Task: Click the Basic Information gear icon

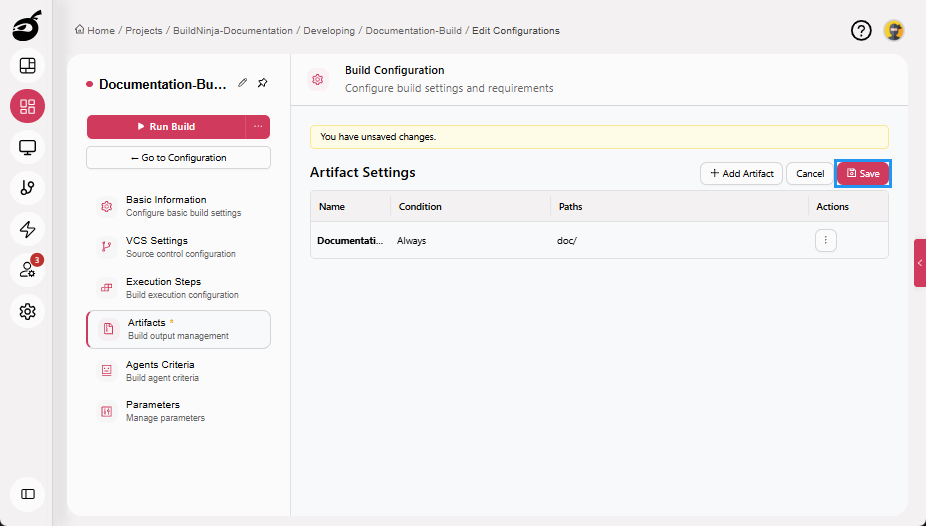Action: [107, 206]
